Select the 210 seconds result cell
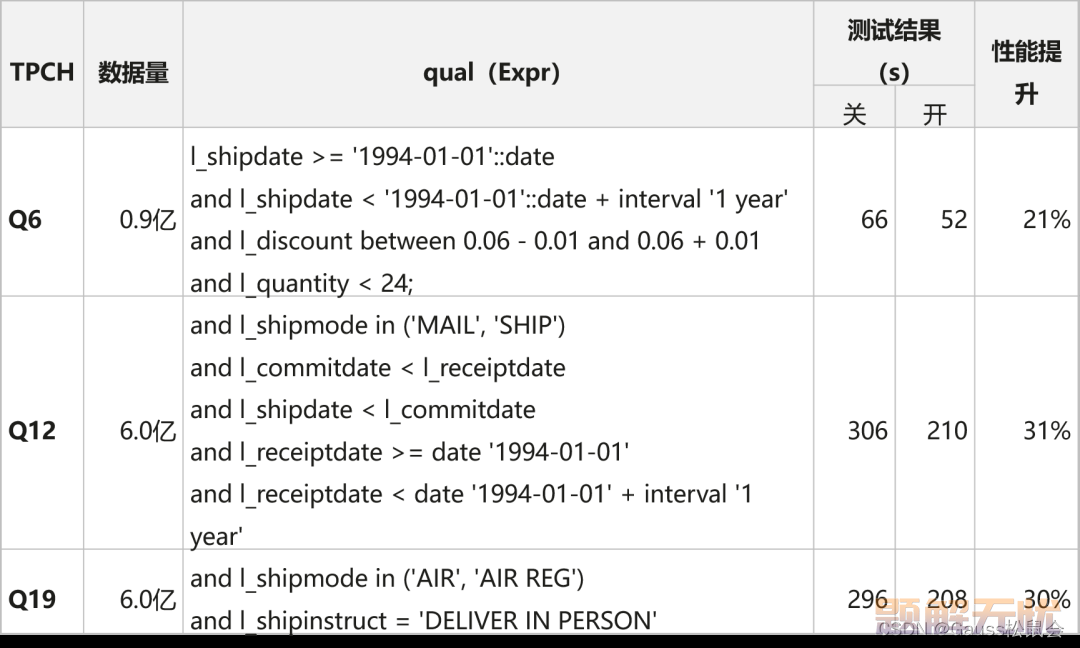 click(947, 431)
